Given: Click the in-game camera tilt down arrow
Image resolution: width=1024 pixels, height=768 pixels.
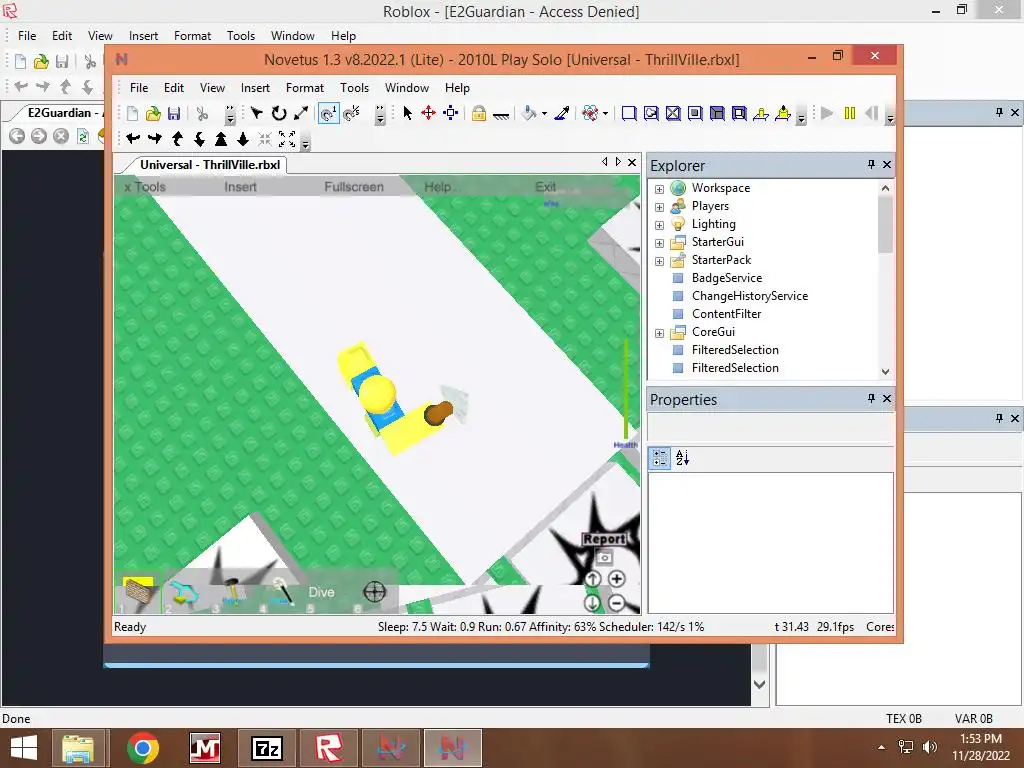Looking at the screenshot, I should click(x=592, y=602).
